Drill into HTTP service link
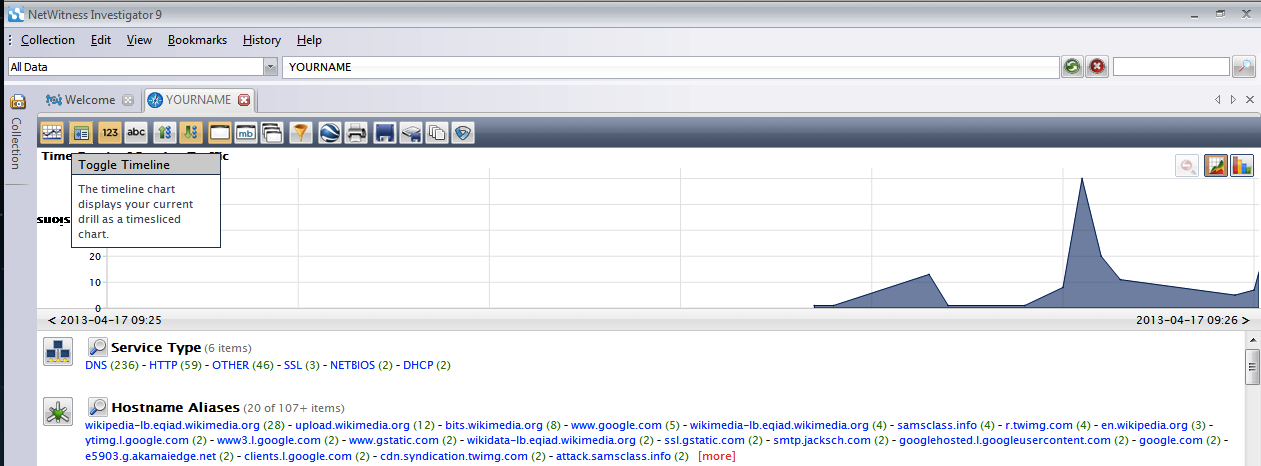 click(162, 366)
